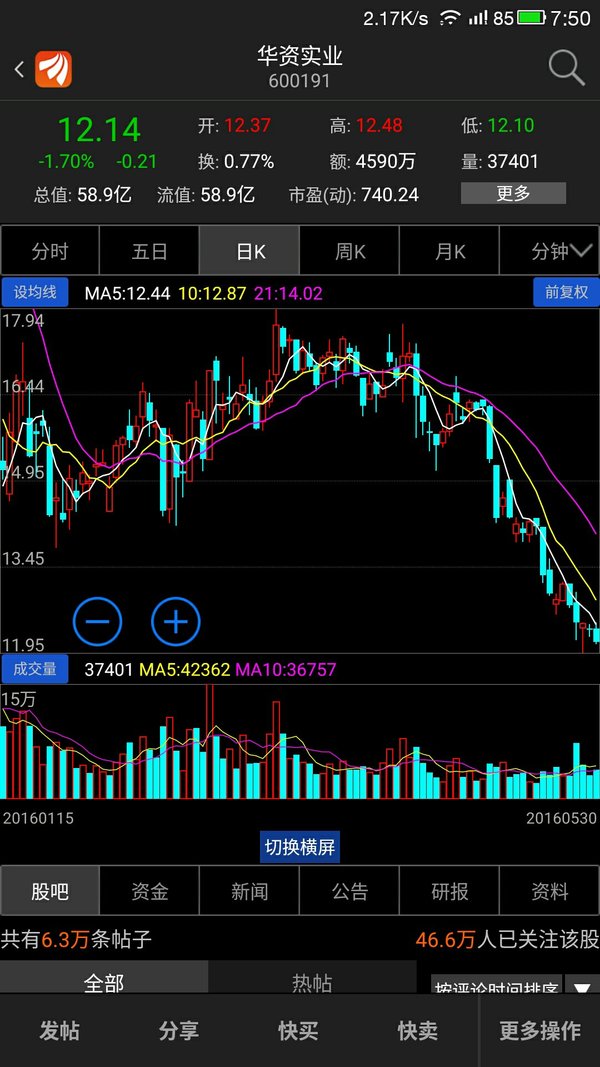Tap the signal strength icon
The image size is (600, 1067).
tap(479, 18)
